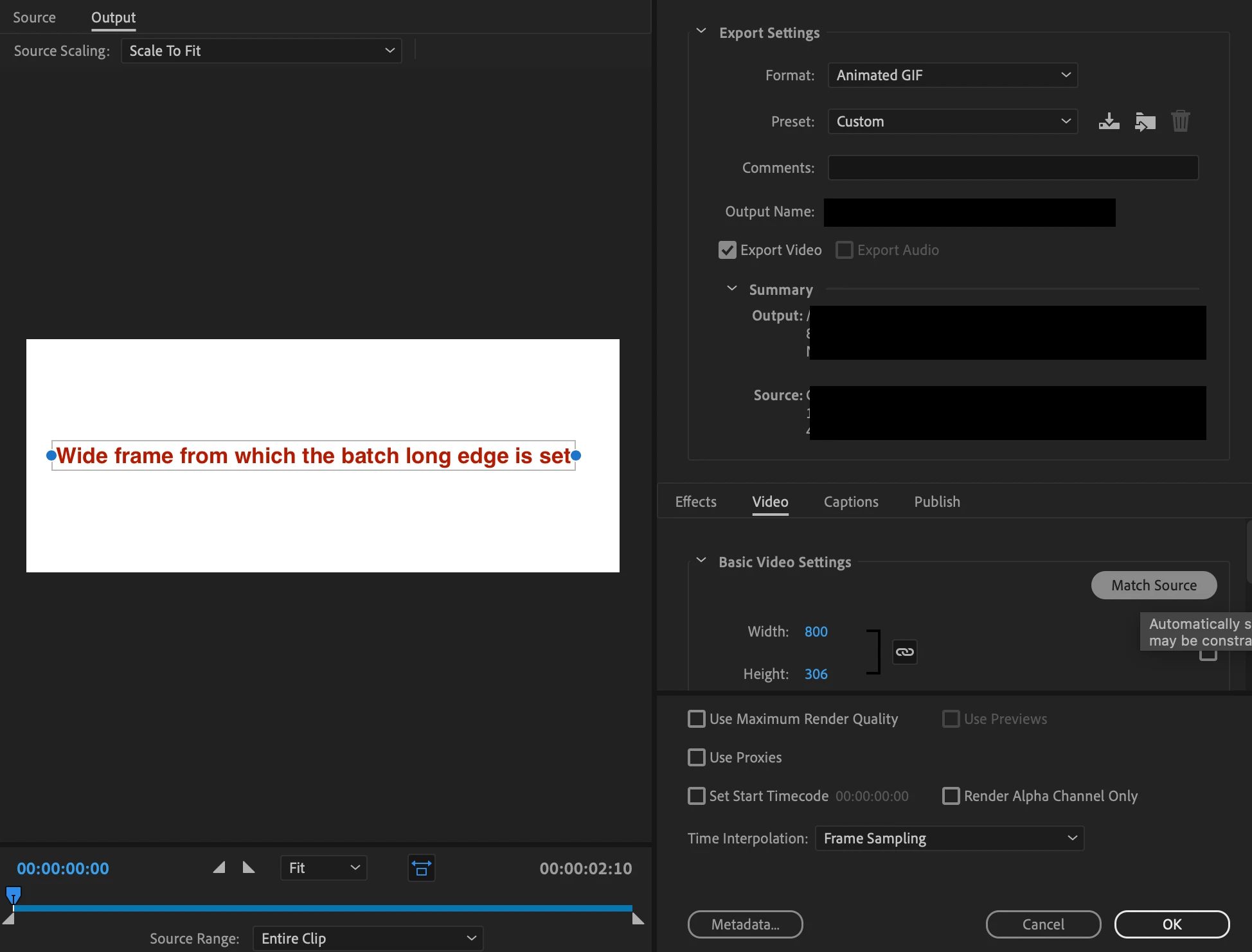Click the Match Source button
Screen dimensions: 1252x952
(1154, 585)
